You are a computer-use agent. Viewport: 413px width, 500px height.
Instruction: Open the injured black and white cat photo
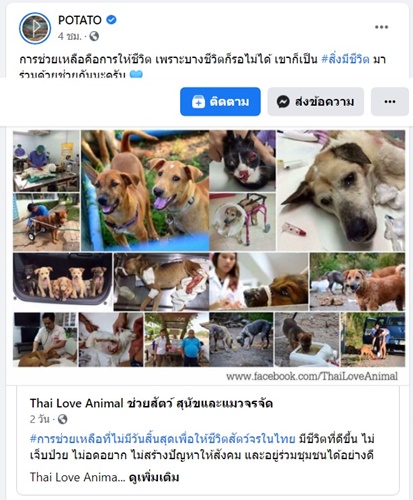point(243,161)
